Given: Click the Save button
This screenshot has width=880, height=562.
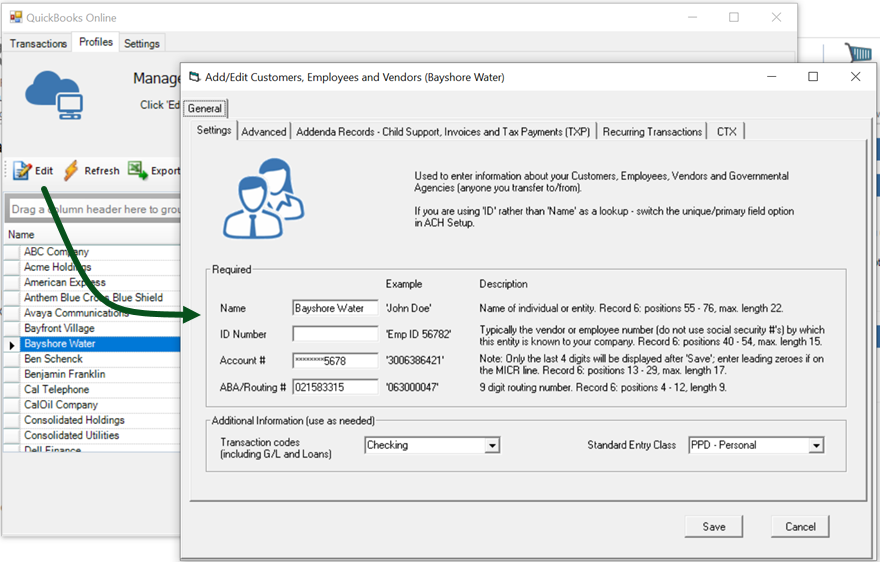Looking at the screenshot, I should pyautogui.click(x=713, y=527).
